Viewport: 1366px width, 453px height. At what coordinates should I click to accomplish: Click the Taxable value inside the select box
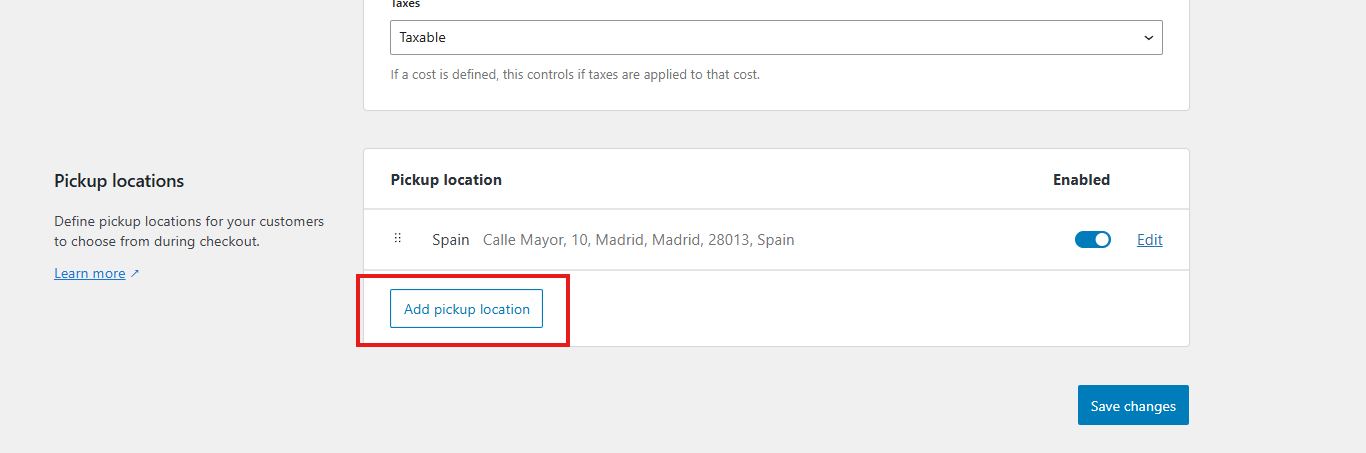pyautogui.click(x=423, y=38)
